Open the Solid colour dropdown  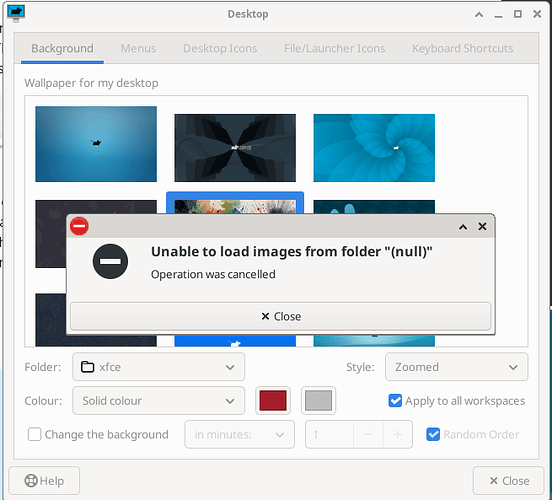pos(158,401)
